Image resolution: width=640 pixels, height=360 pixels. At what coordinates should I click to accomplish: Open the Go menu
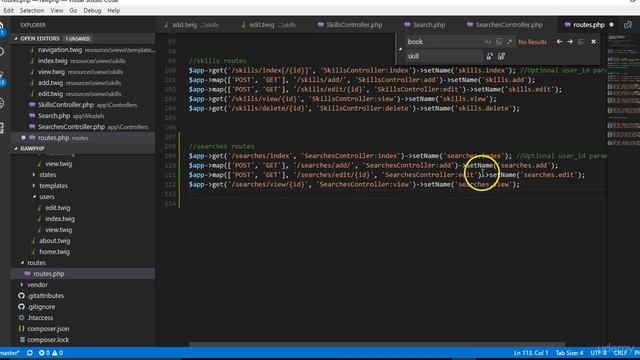73,11
